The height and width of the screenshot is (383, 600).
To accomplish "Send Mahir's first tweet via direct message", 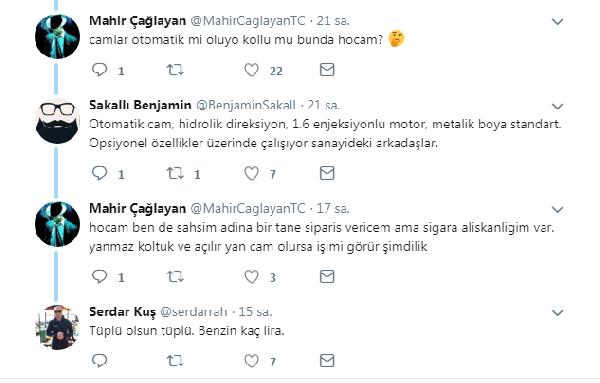I will click(327, 70).
